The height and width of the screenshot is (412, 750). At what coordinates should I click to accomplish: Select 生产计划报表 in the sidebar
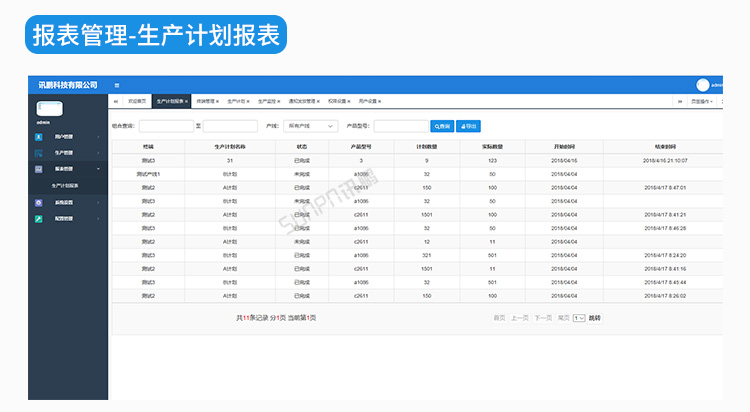[66, 186]
